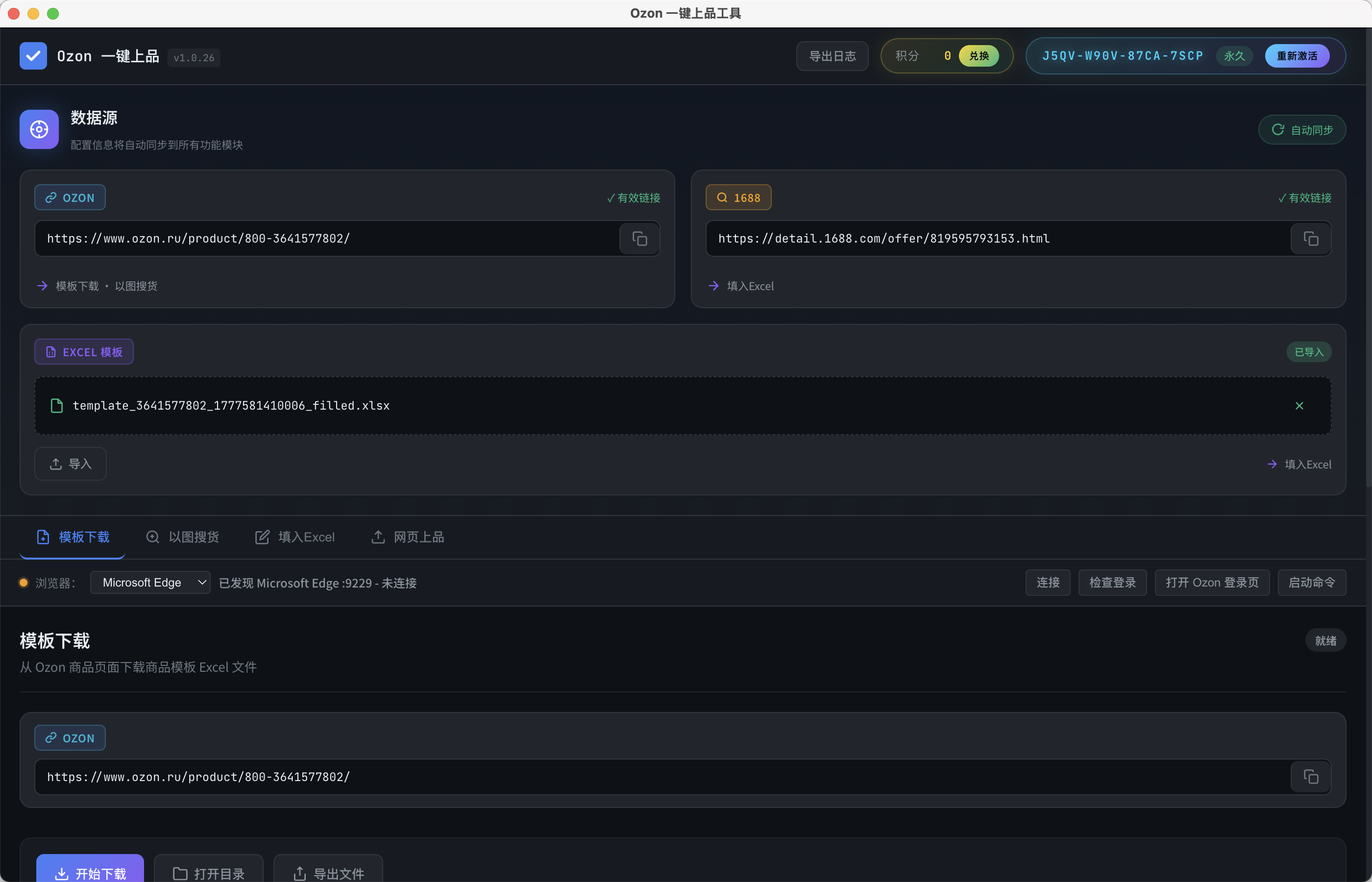Click the 1688 search badge

[x=738, y=197]
